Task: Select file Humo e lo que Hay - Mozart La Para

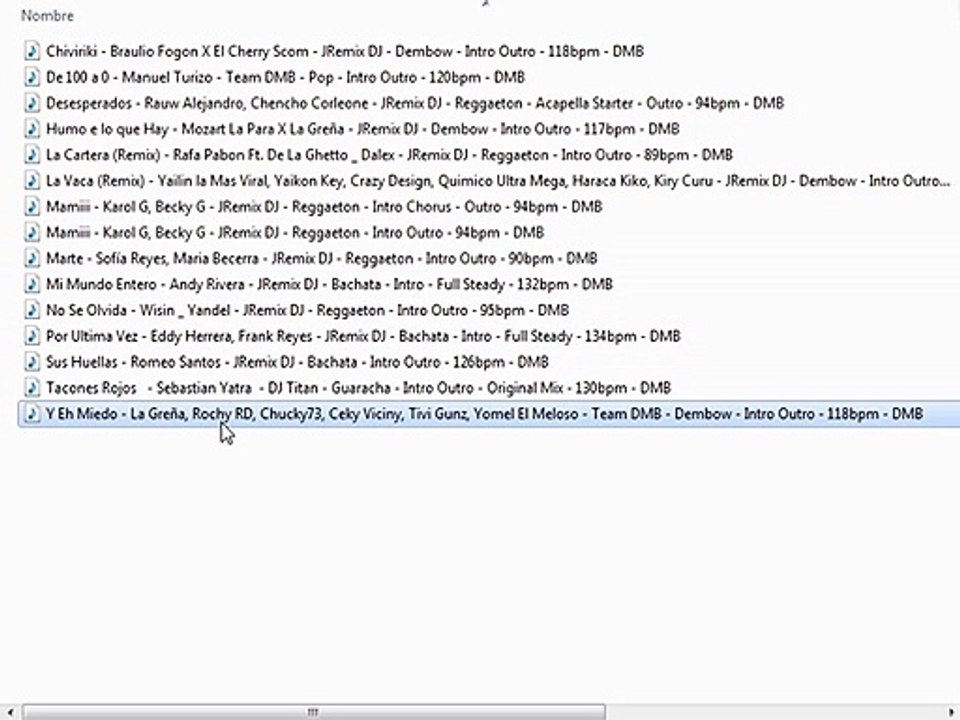Action: click(x=362, y=129)
